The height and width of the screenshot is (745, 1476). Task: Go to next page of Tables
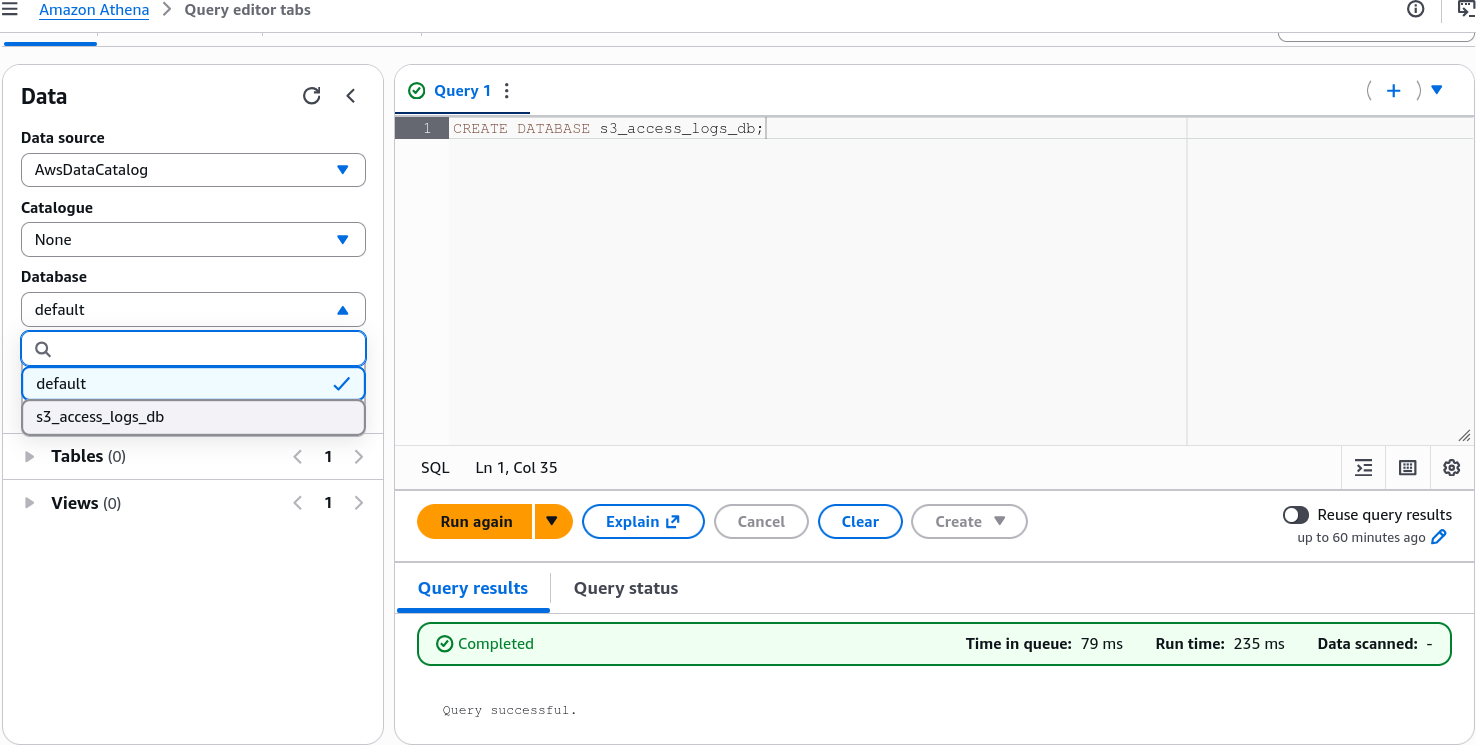point(359,457)
